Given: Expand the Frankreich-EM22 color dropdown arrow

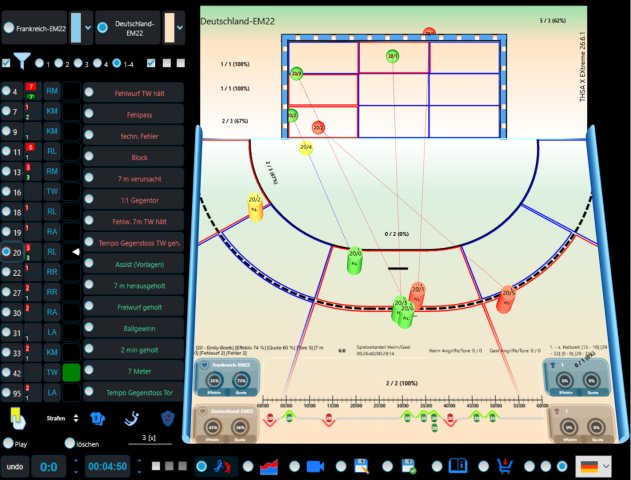Looking at the screenshot, I should coord(88,28).
